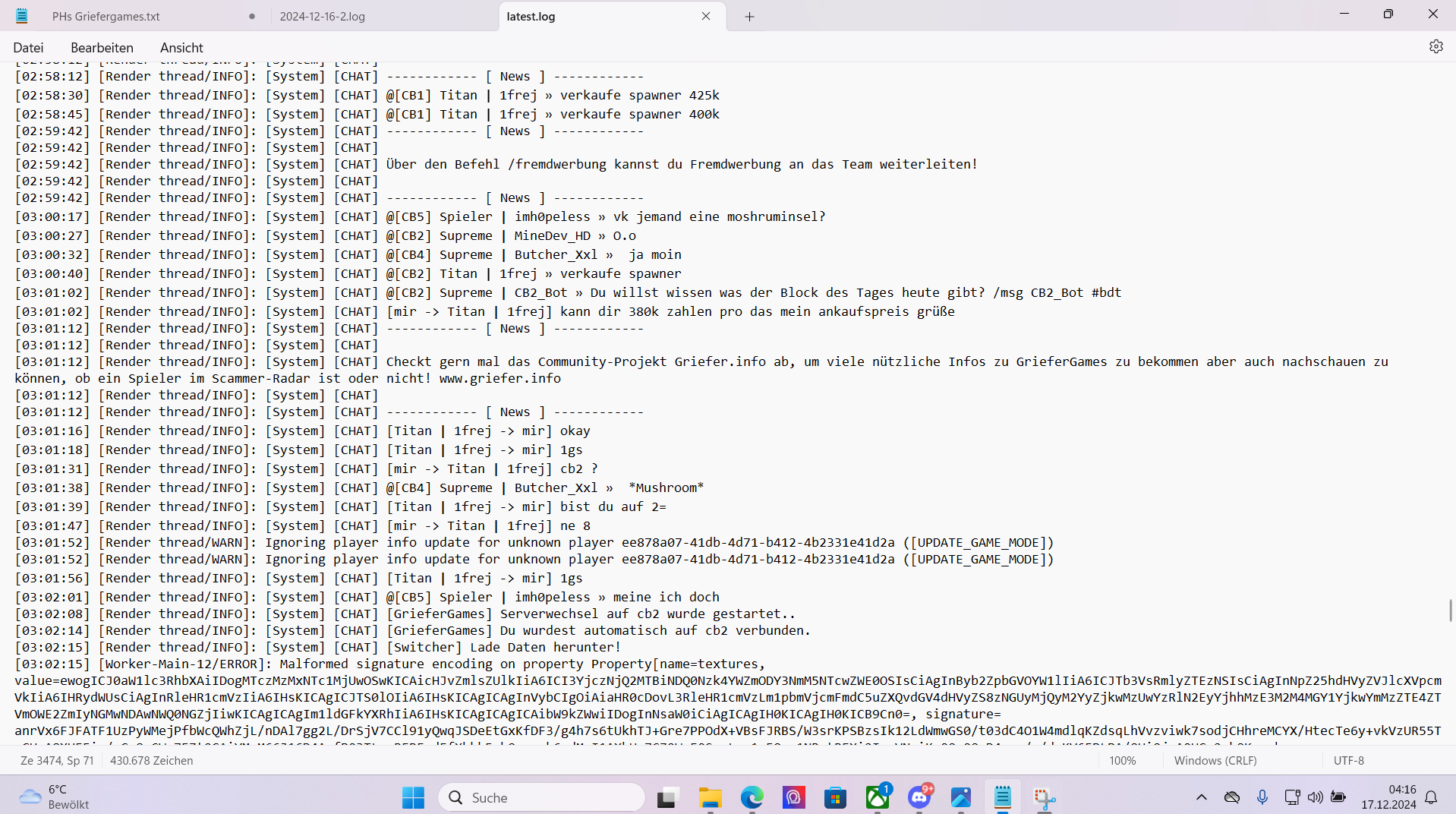Open Discord from taskbar
This screenshot has height=814, width=1456.
click(x=919, y=797)
